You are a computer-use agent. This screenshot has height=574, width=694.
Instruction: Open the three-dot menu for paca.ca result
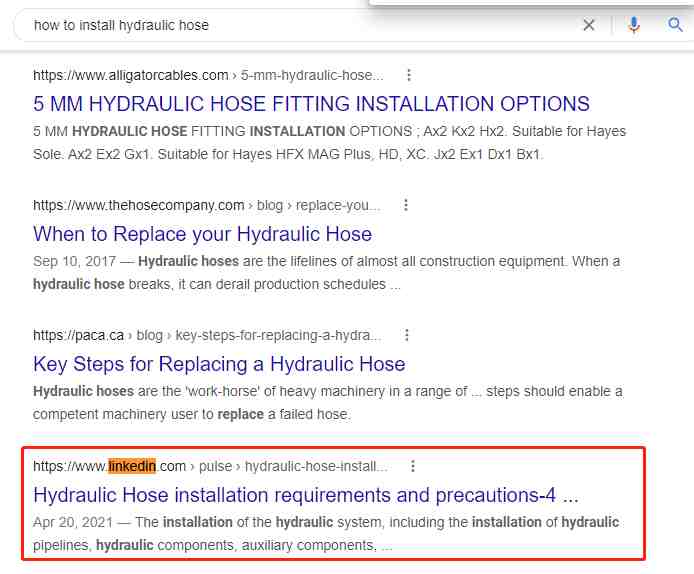tap(407, 335)
